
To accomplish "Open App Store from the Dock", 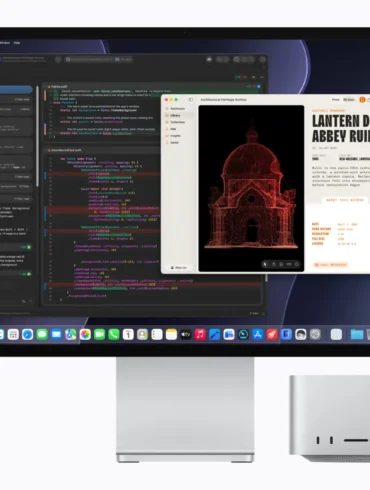I will tap(258, 334).
